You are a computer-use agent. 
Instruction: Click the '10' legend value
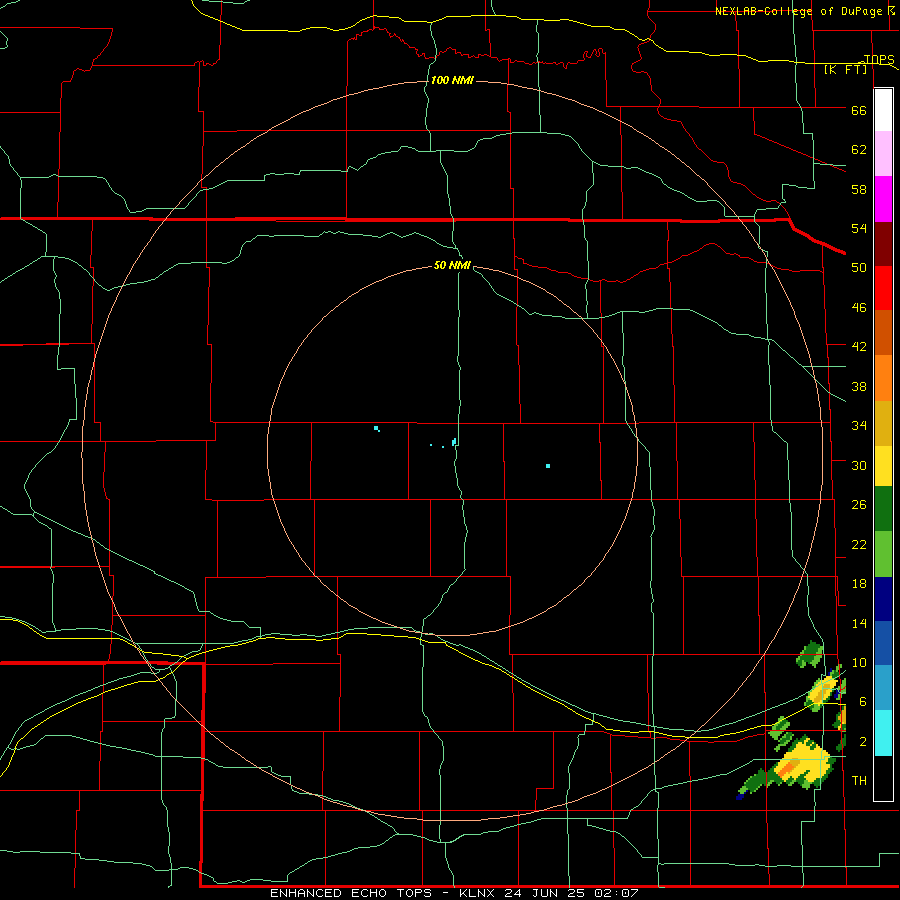(x=859, y=663)
